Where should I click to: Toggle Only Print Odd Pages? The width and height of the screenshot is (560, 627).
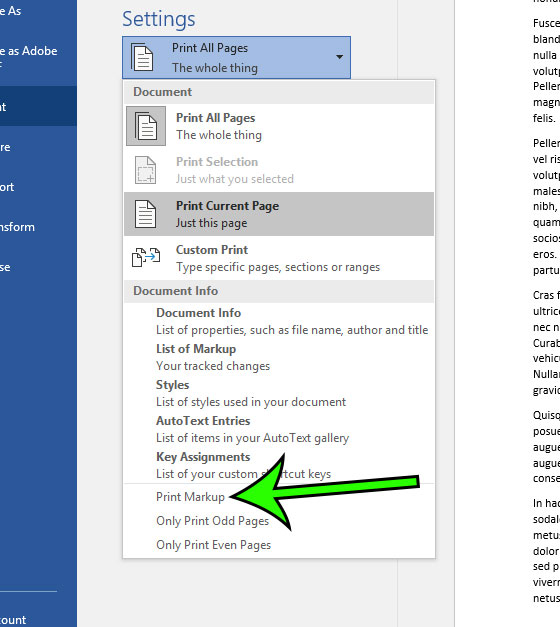pos(212,521)
